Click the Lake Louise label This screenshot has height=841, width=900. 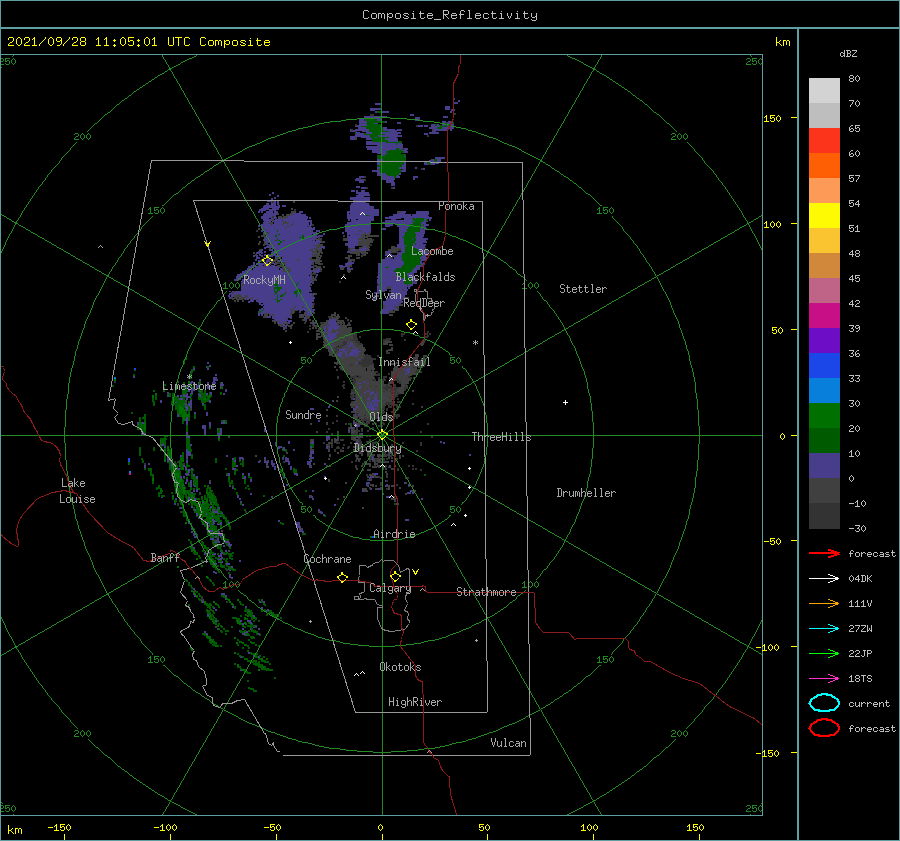[77, 491]
